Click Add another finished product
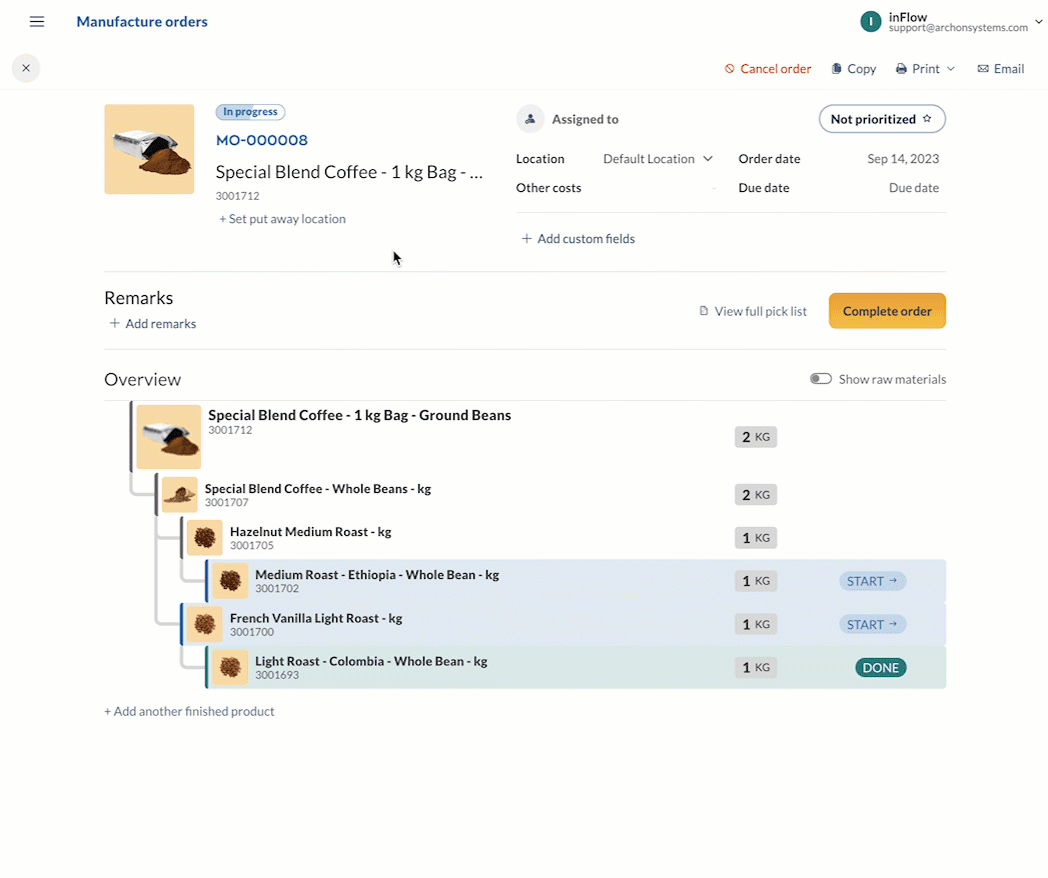 189,711
